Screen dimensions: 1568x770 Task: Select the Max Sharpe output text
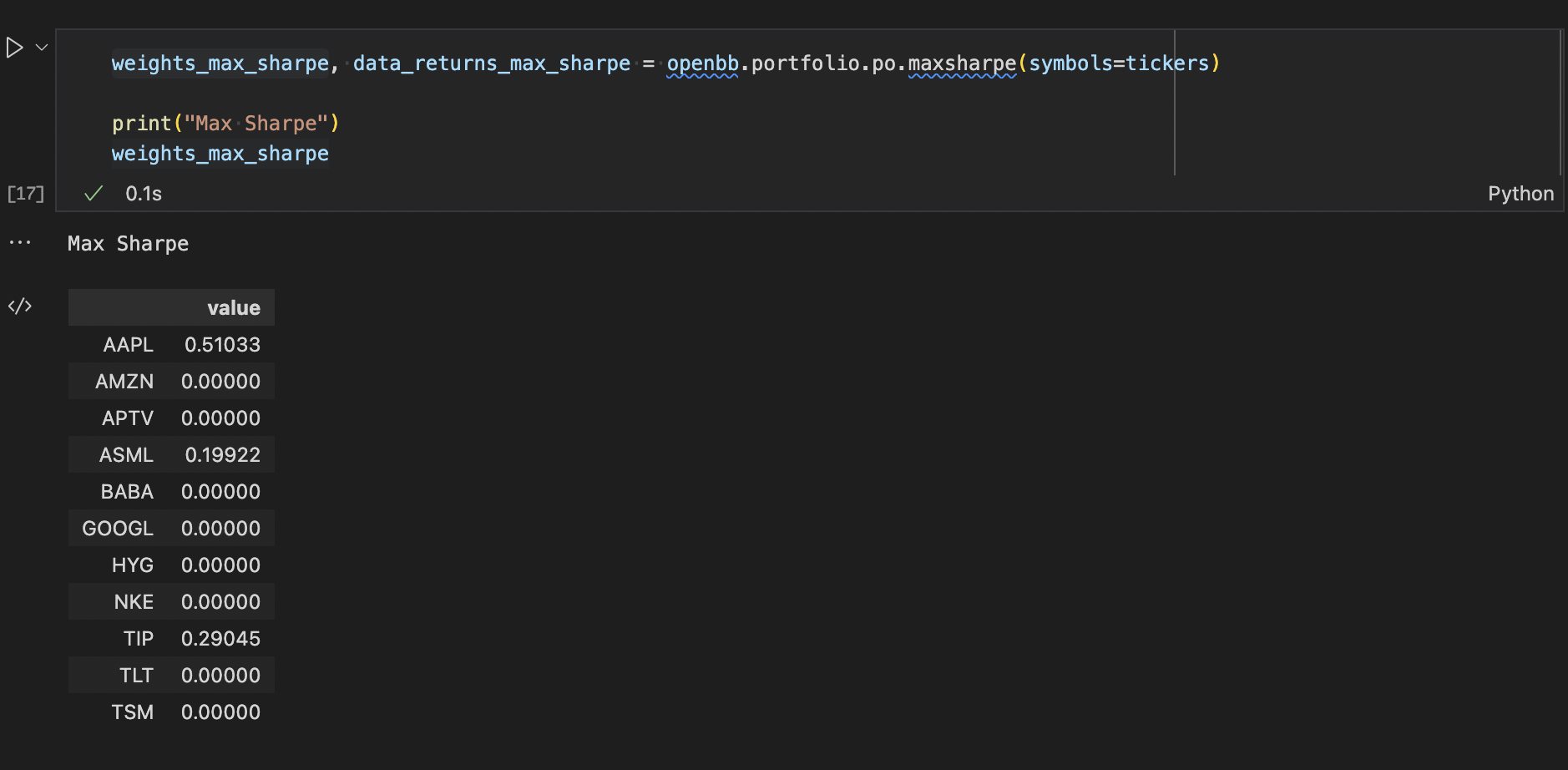click(x=127, y=243)
